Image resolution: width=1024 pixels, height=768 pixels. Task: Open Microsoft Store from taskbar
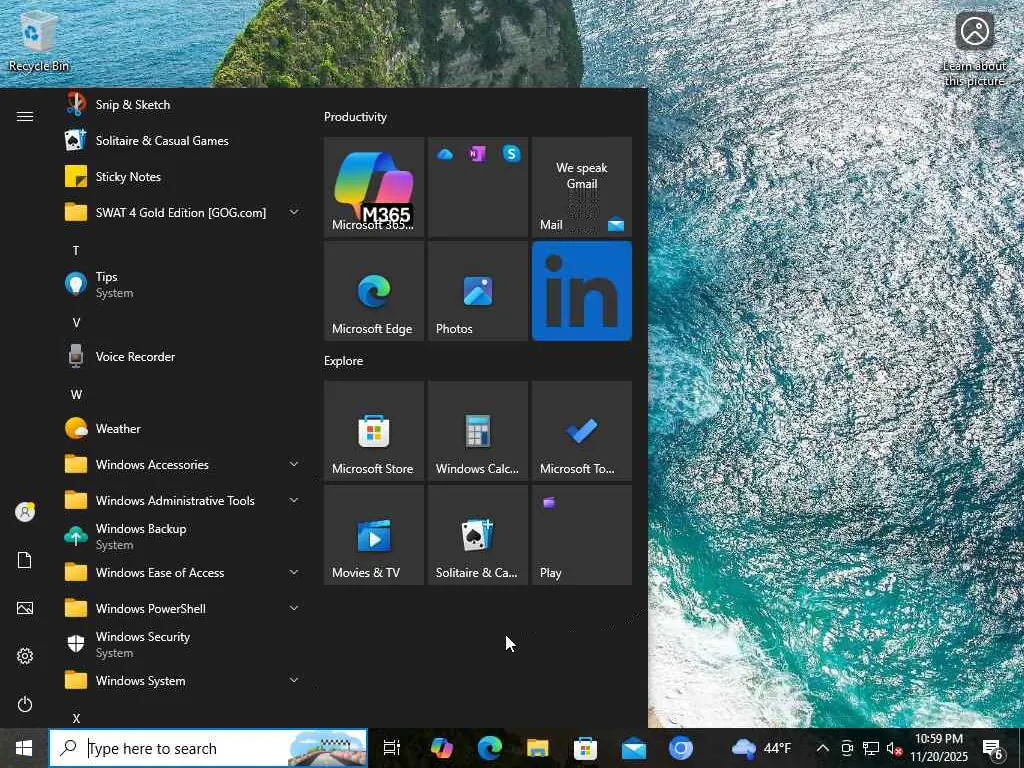585,748
